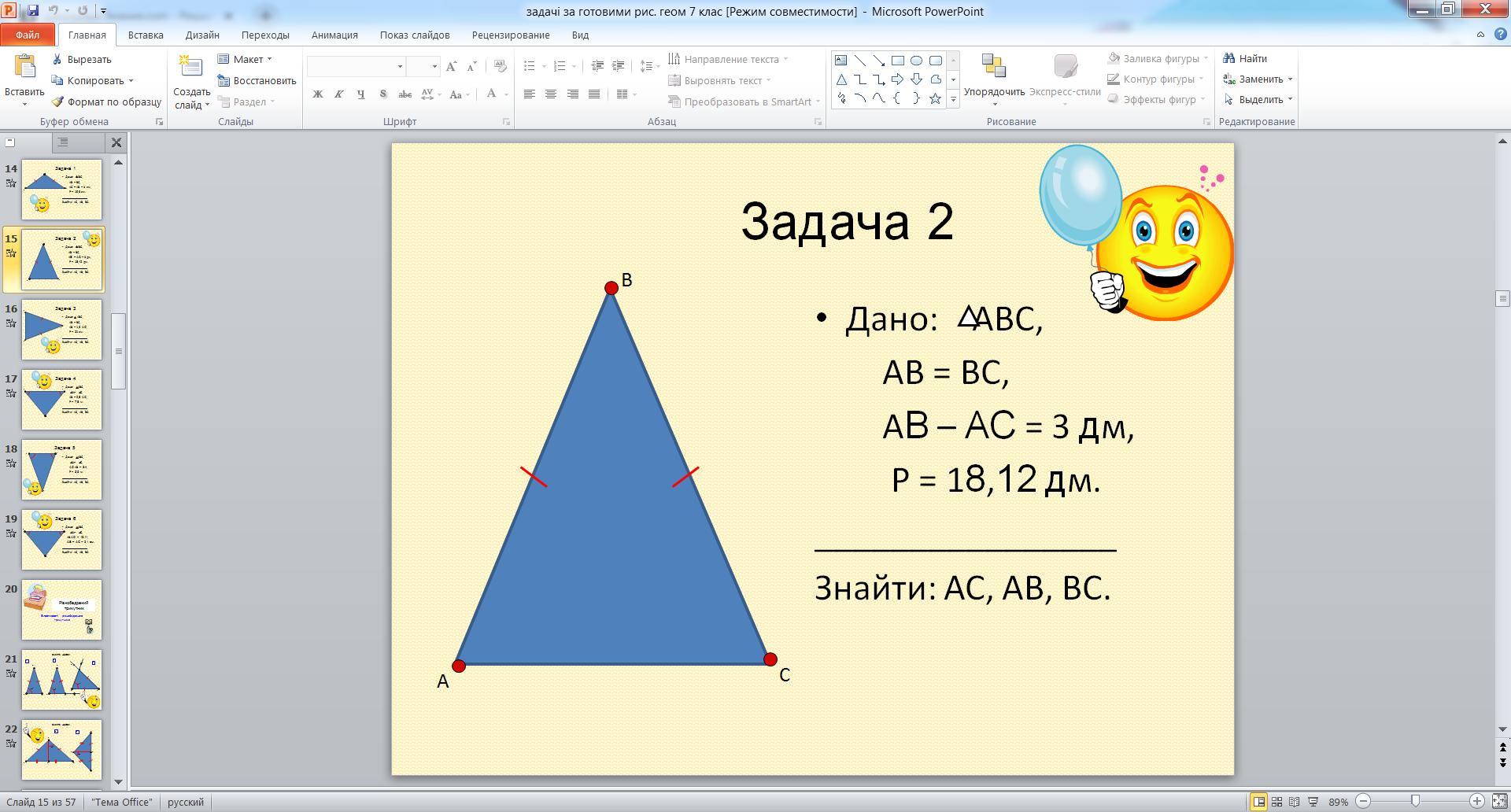This screenshot has height=812, width=1511.
Task: Apply italic formatting with the К button
Action: 339,94
